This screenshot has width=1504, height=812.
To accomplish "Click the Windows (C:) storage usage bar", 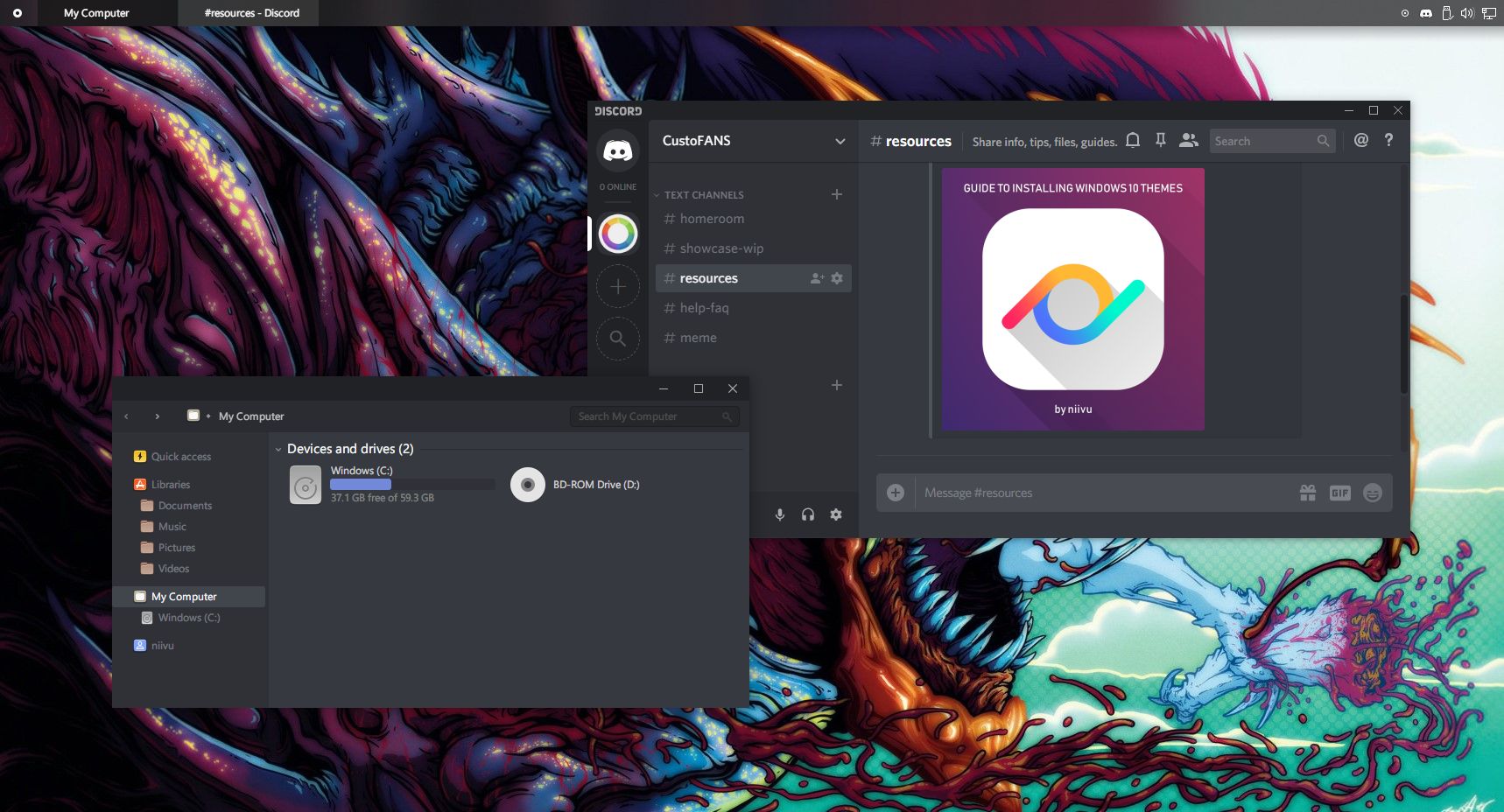I will click(x=412, y=485).
